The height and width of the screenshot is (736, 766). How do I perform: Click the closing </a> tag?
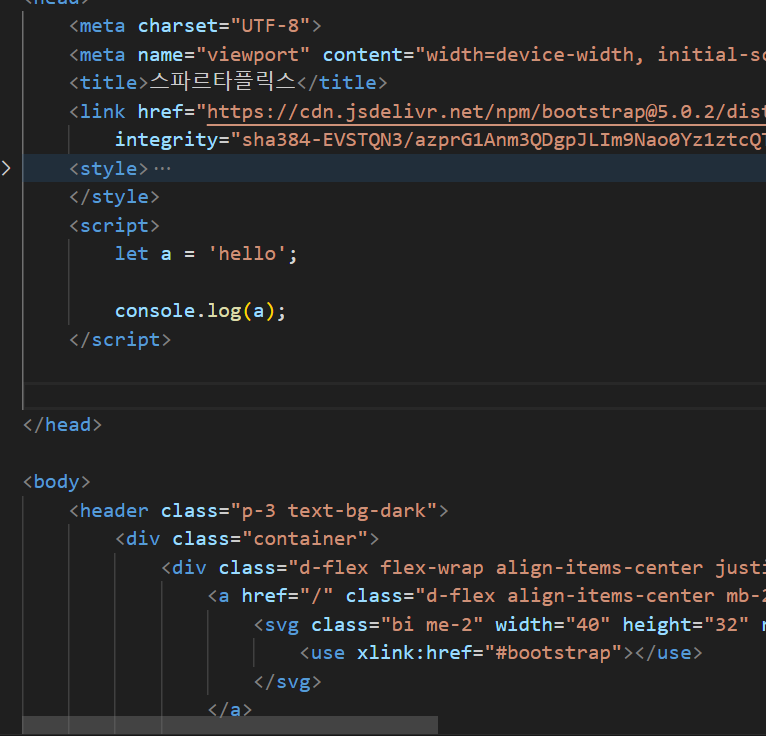230,709
